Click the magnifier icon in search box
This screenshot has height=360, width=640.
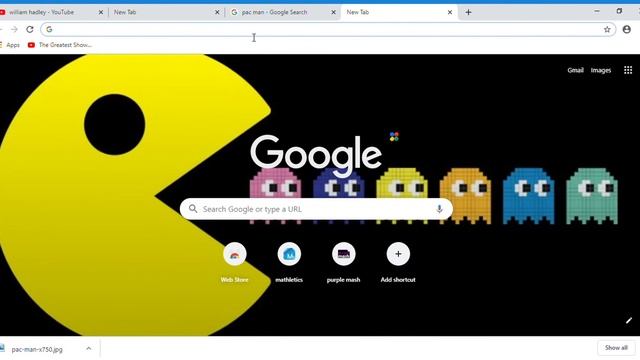pos(193,209)
